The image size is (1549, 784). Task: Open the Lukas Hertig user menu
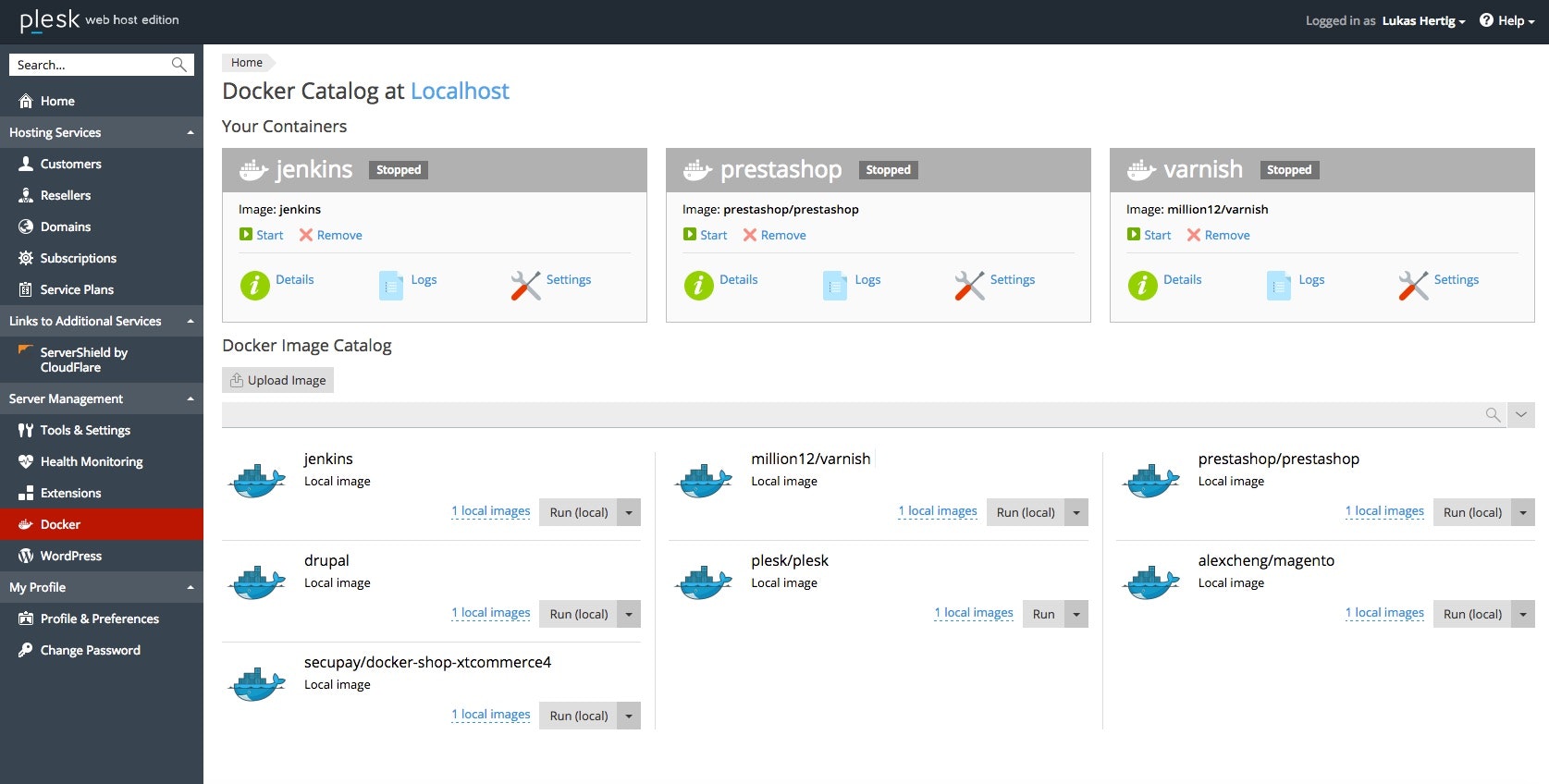click(1423, 20)
